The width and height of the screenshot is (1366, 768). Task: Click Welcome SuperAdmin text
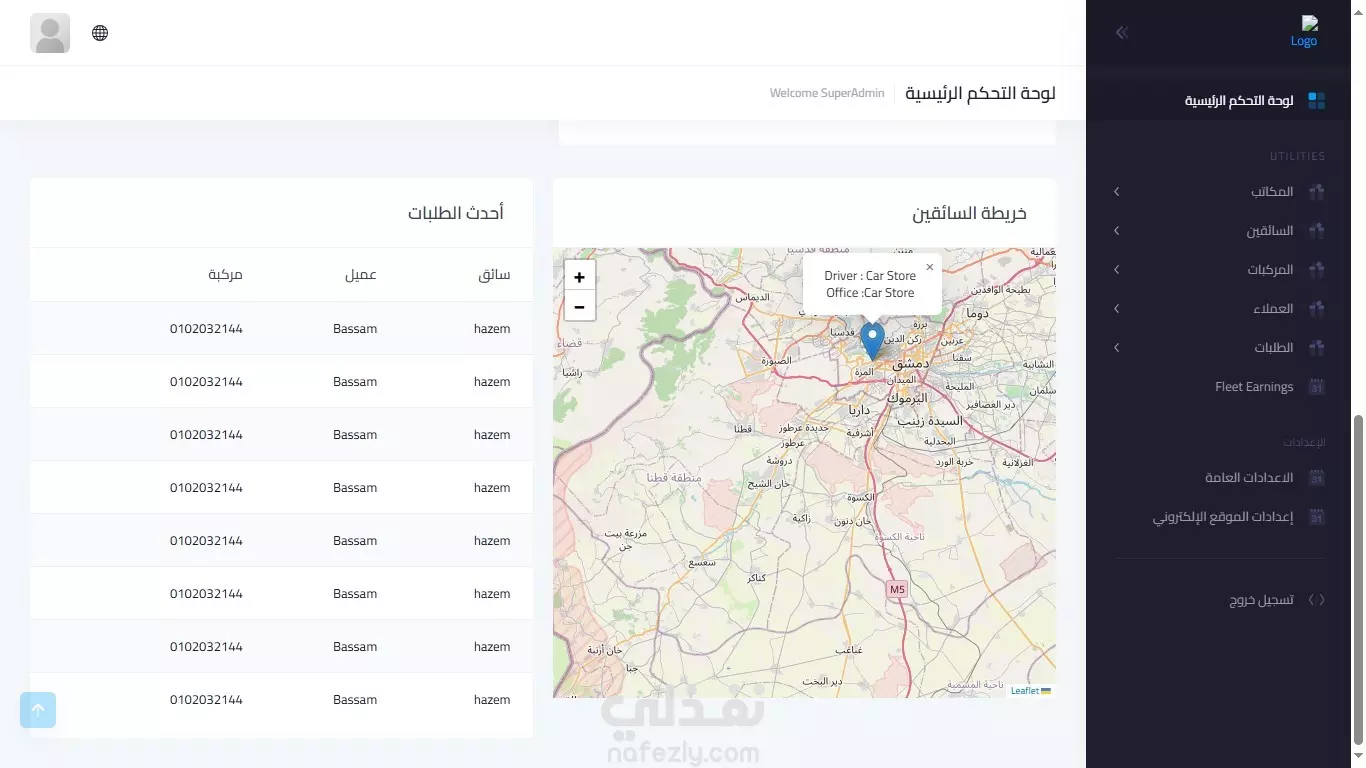(827, 93)
